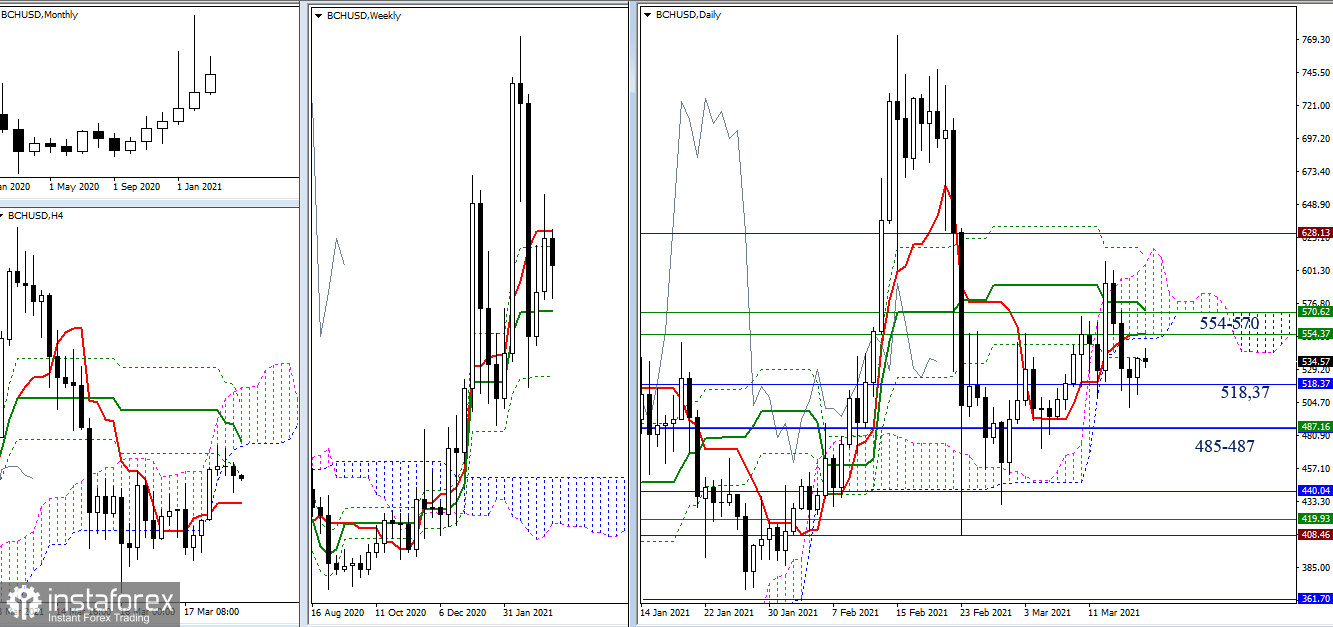Expand the BCHUSD,Weekly chart title arrow

click(x=318, y=15)
